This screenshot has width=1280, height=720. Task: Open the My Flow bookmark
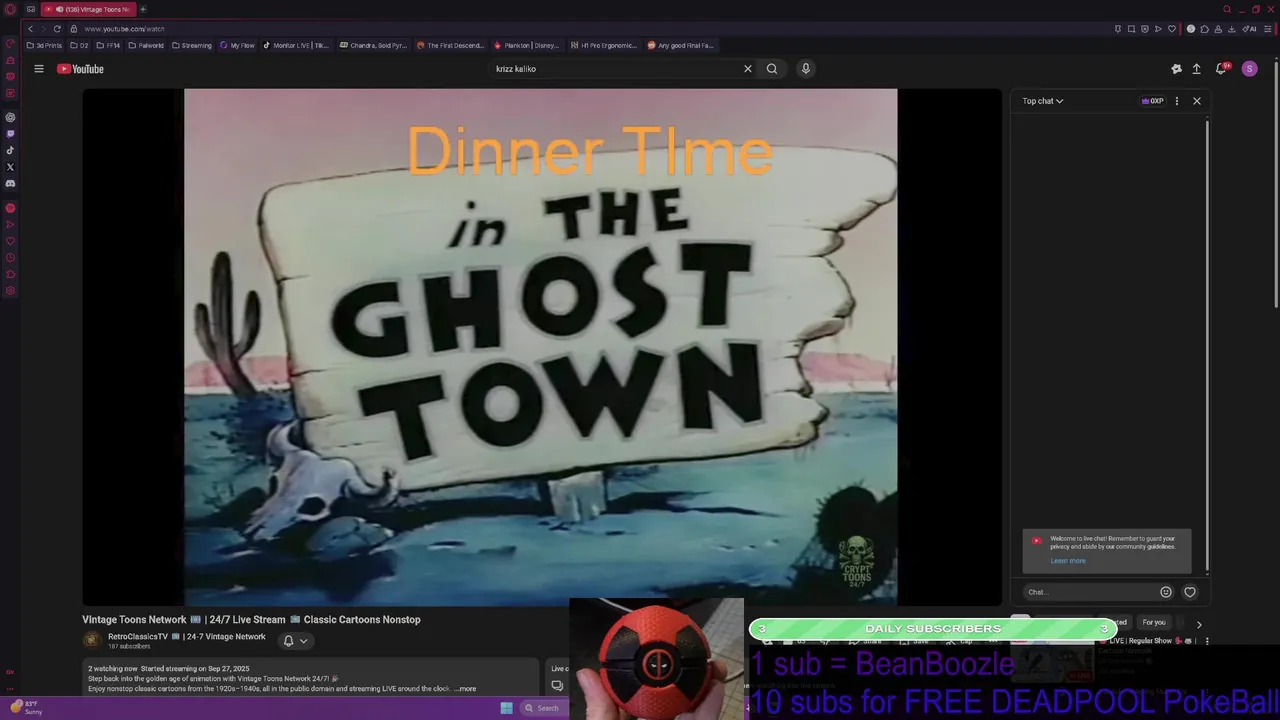pyautogui.click(x=237, y=45)
